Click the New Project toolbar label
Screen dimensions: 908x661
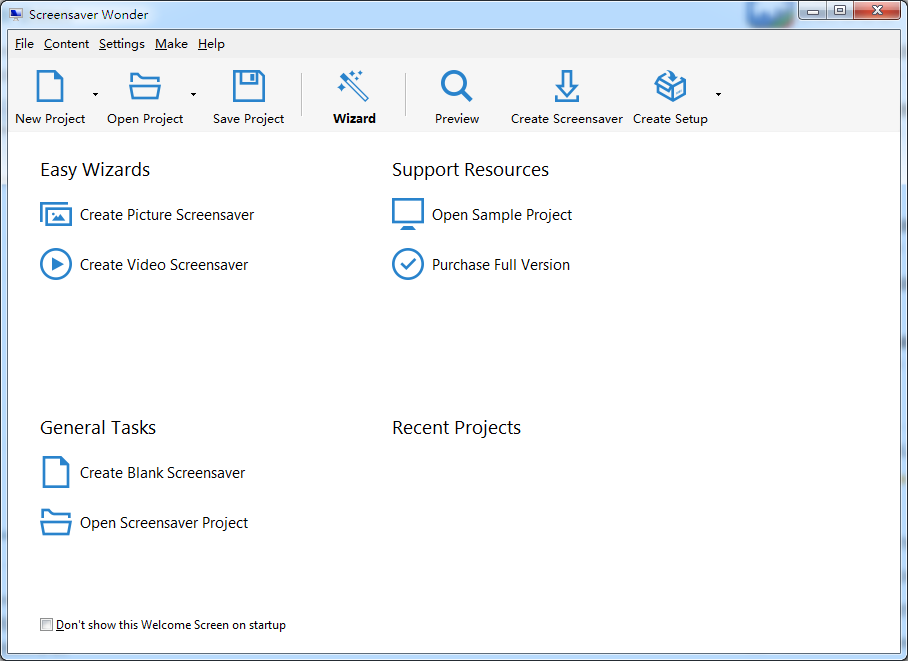point(50,119)
